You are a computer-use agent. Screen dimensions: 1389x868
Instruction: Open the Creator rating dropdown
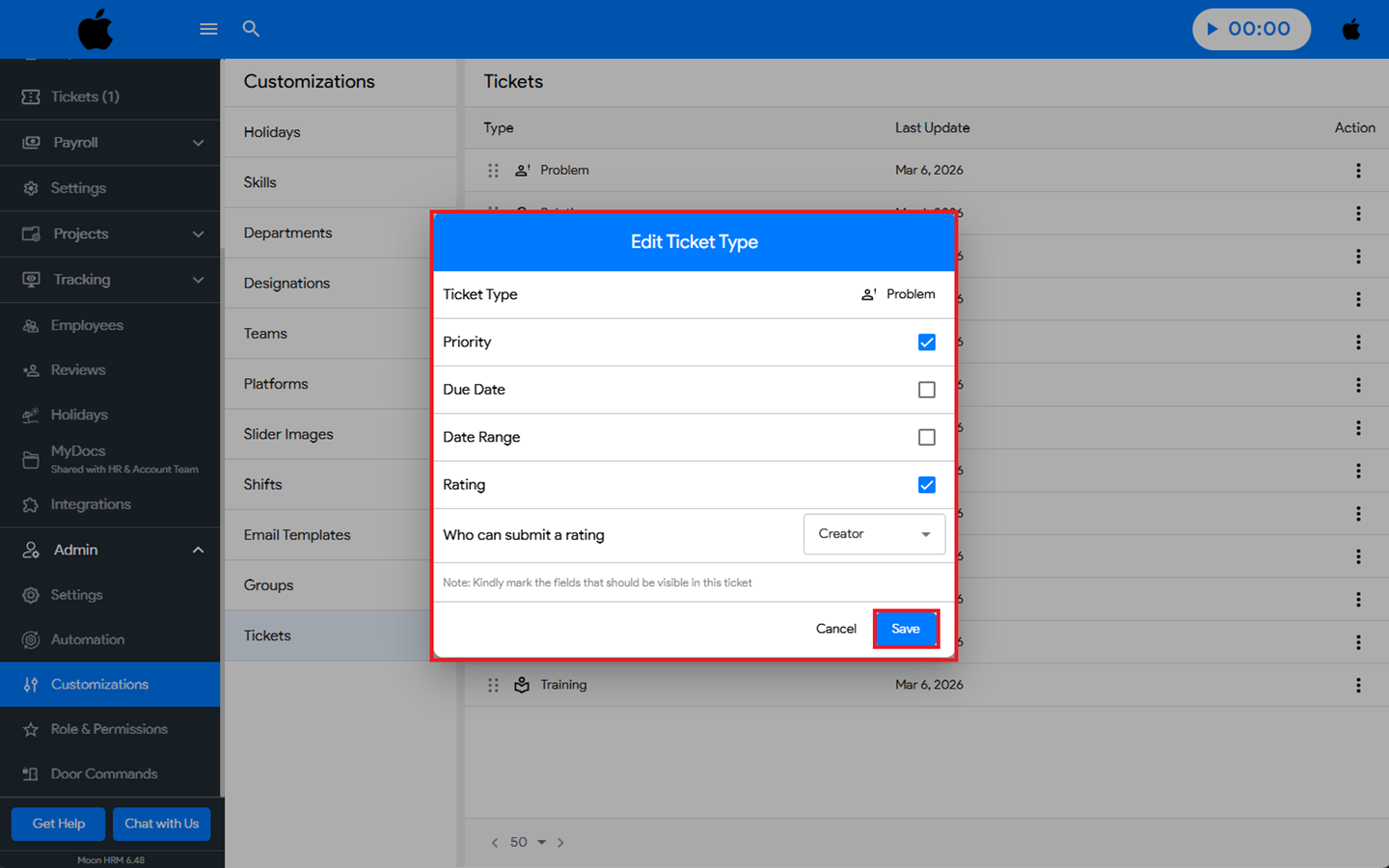[873, 534]
